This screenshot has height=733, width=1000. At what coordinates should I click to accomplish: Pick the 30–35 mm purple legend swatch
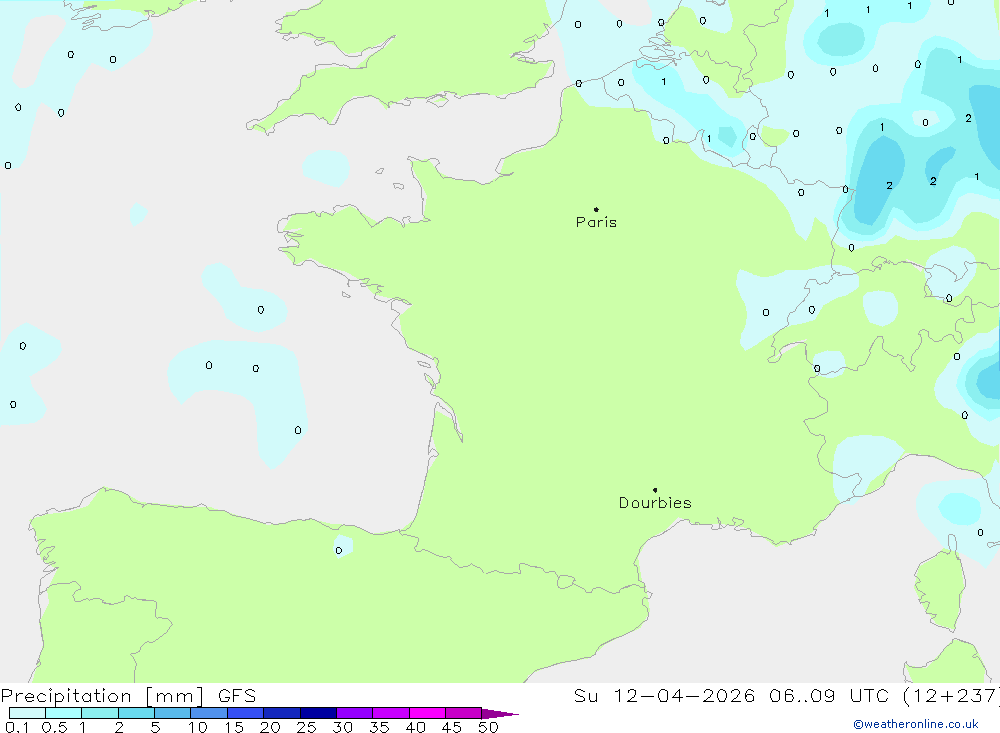pyautogui.click(x=354, y=713)
